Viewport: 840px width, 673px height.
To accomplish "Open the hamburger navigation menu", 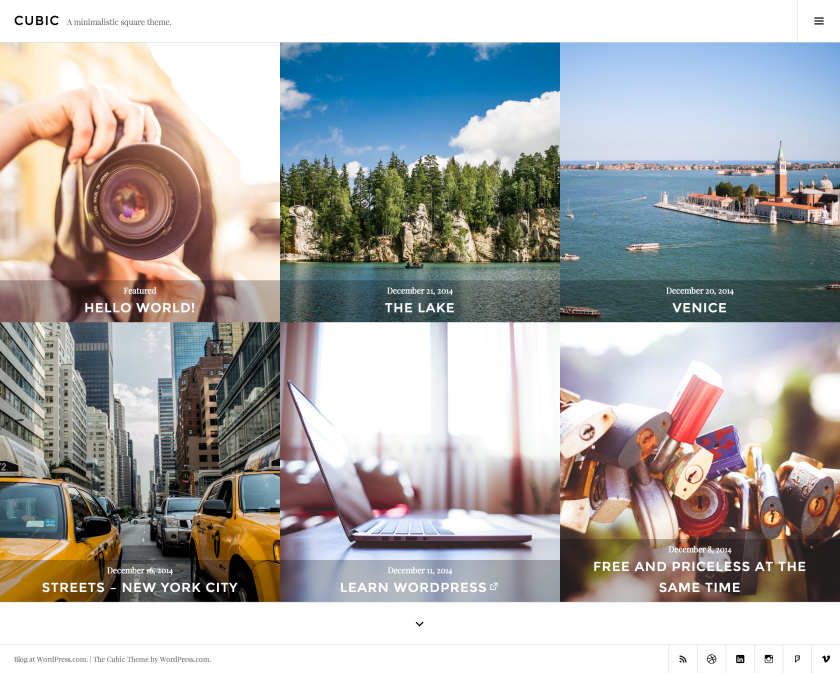I will pyautogui.click(x=818, y=20).
